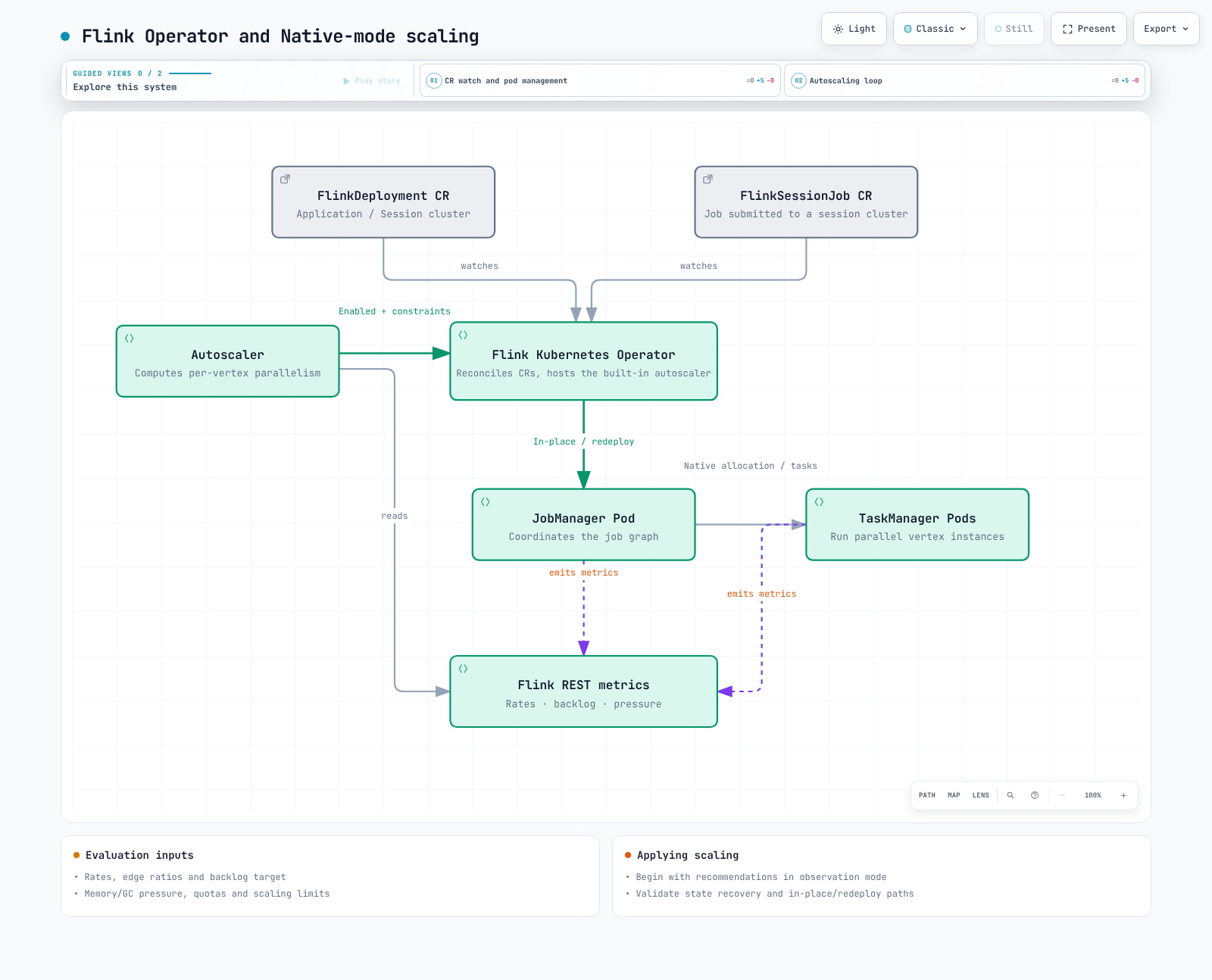Open the search magnifier in canvas toolbar
Screen dimensions: 1212x980
[x=1011, y=795]
